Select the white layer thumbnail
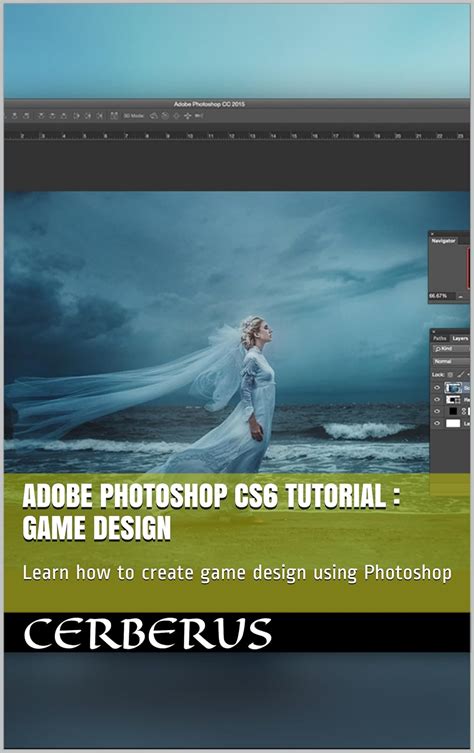Screen dimensions: 474x753 (x=453, y=423)
